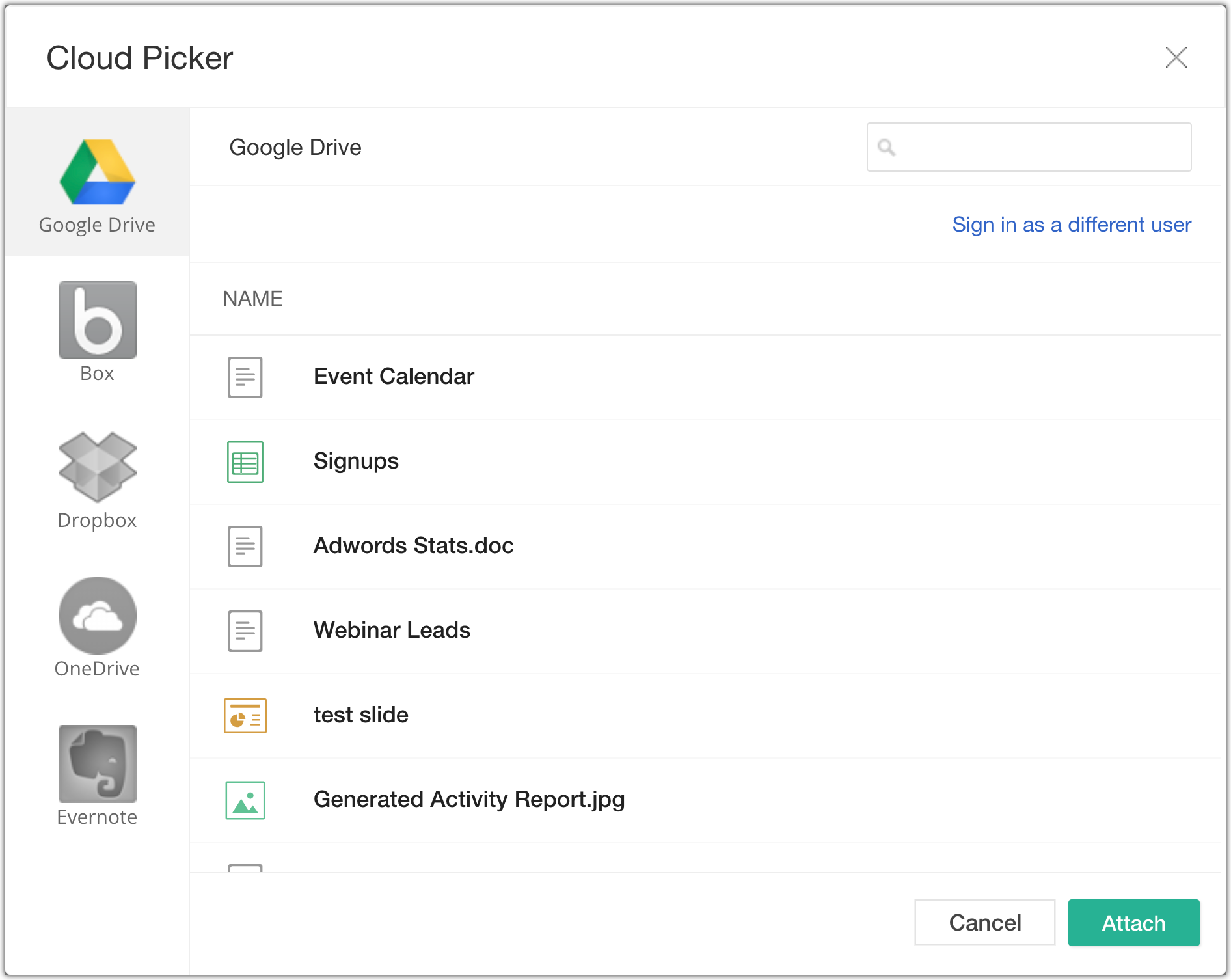The image size is (1231, 980).
Task: Click the Signups spreadsheet file icon
Action: (x=245, y=462)
